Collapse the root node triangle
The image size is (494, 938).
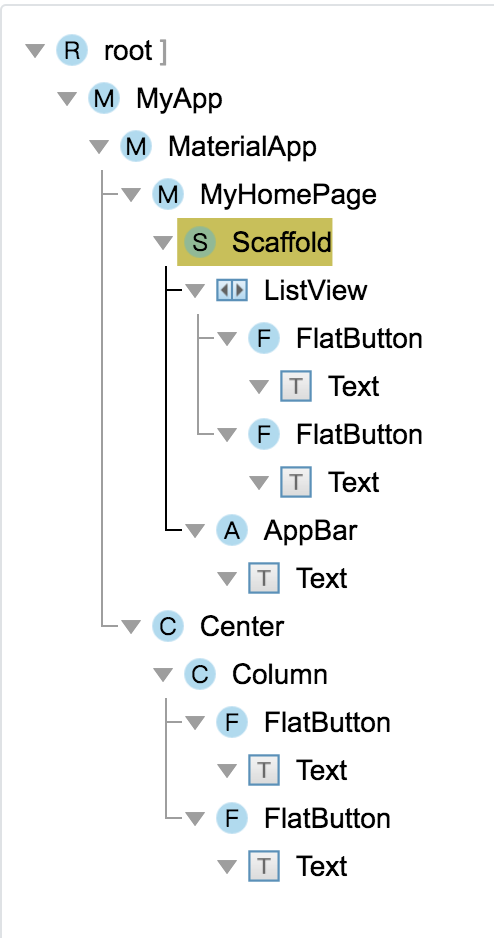coord(36,51)
